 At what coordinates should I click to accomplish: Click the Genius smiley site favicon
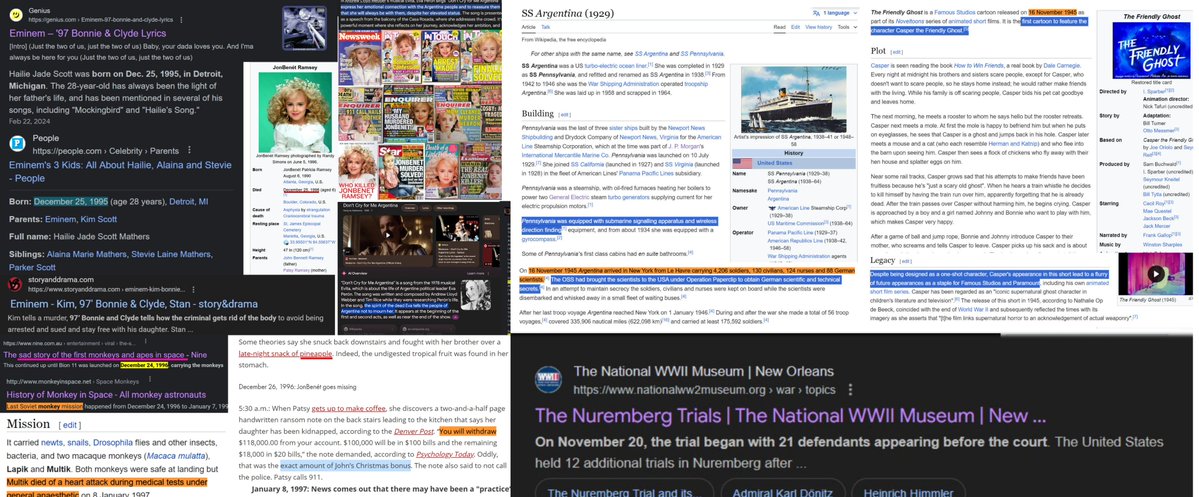[15, 15]
